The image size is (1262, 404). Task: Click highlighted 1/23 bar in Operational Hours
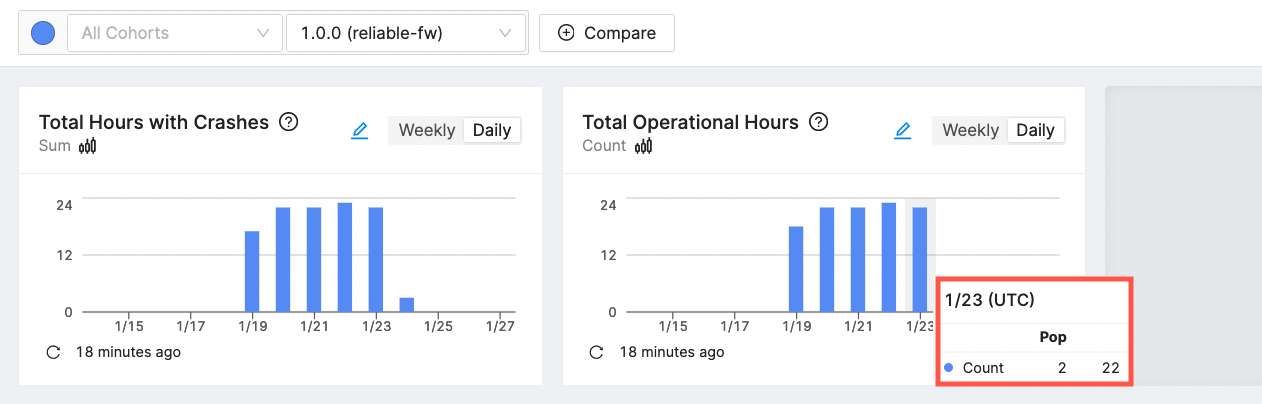pos(920,259)
